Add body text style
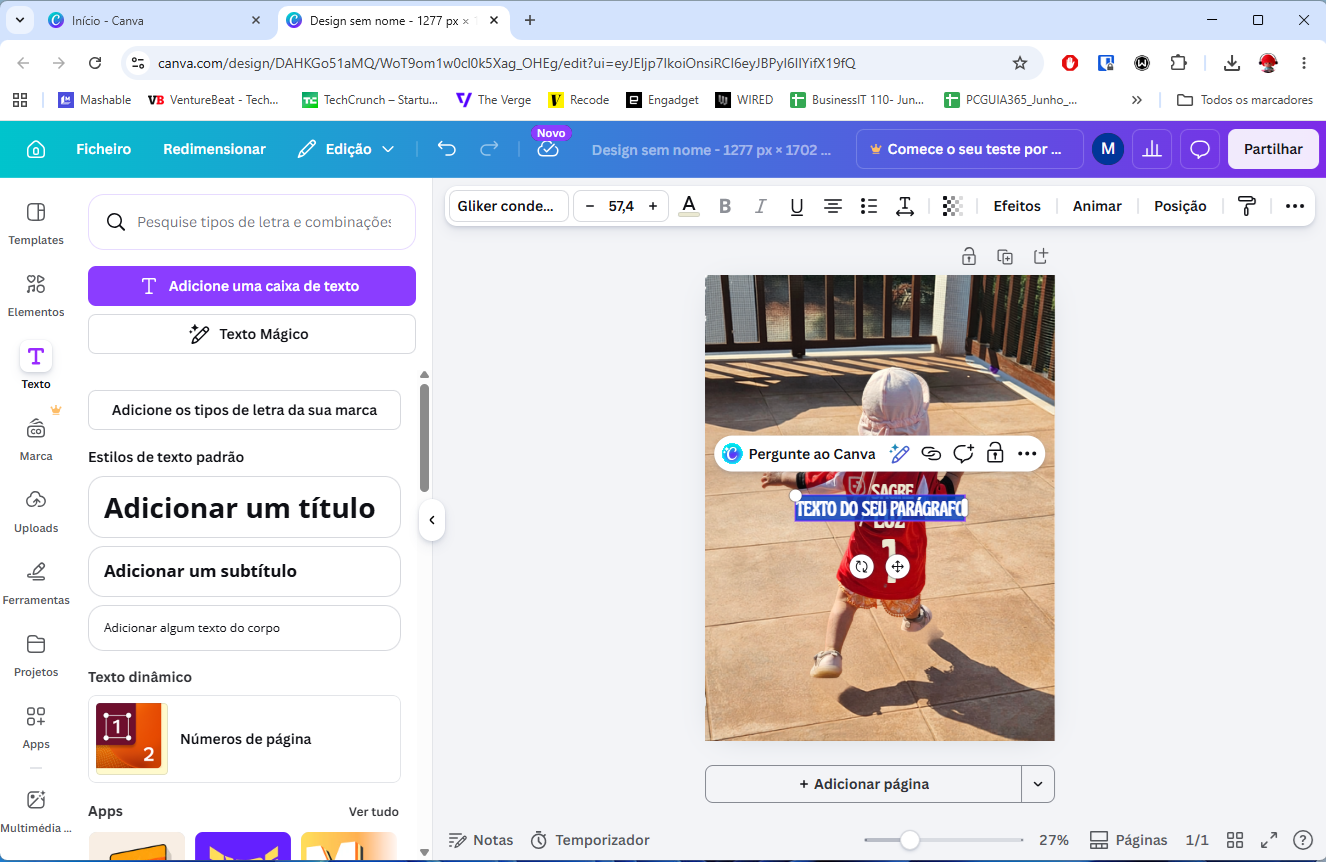The image size is (1326, 862). click(245, 628)
